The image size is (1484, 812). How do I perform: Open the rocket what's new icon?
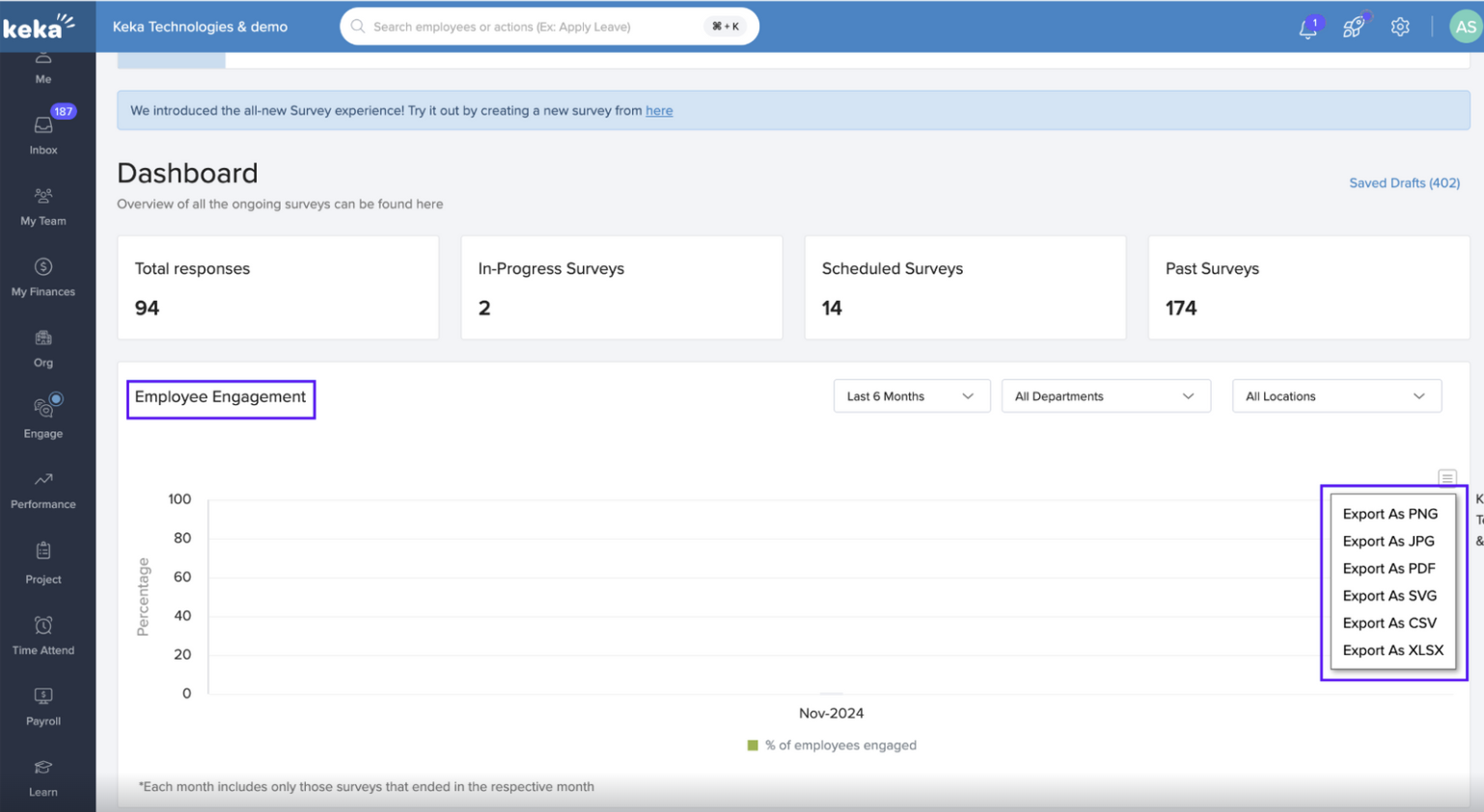pos(1354,28)
